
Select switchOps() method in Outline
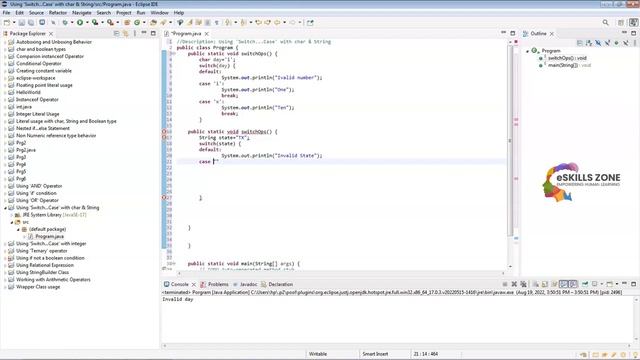(x=567, y=58)
